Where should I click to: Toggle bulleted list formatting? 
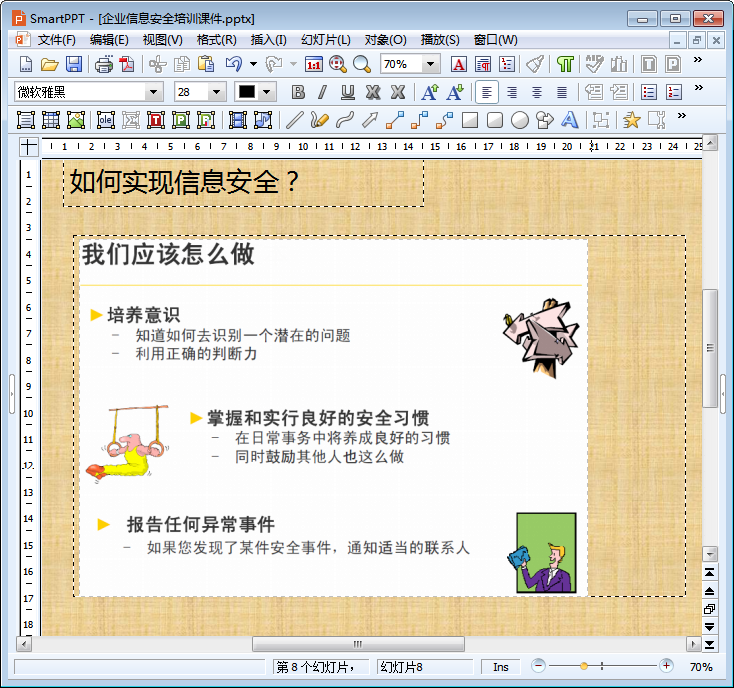649,92
